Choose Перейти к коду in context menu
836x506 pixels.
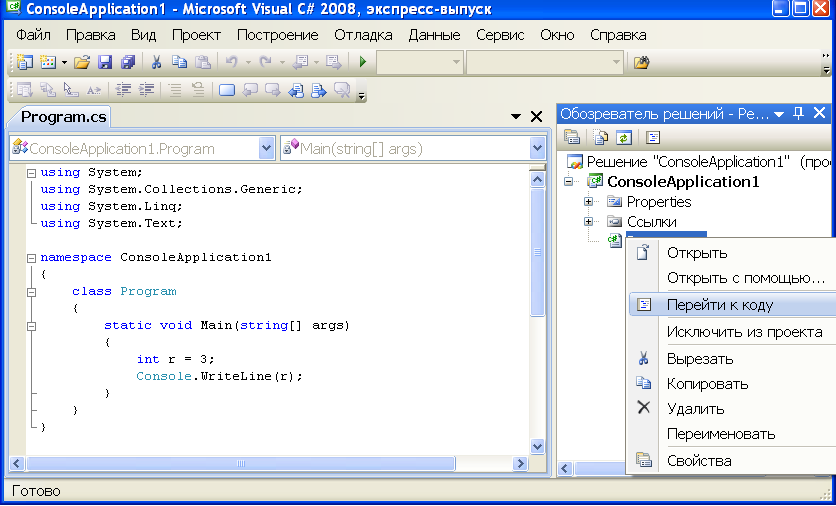[733, 305]
